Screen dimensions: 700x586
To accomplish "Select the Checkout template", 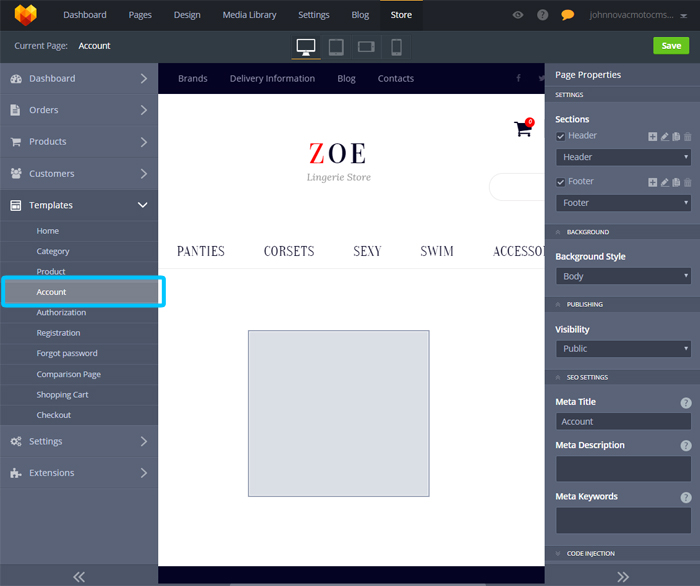I will tap(79, 415).
